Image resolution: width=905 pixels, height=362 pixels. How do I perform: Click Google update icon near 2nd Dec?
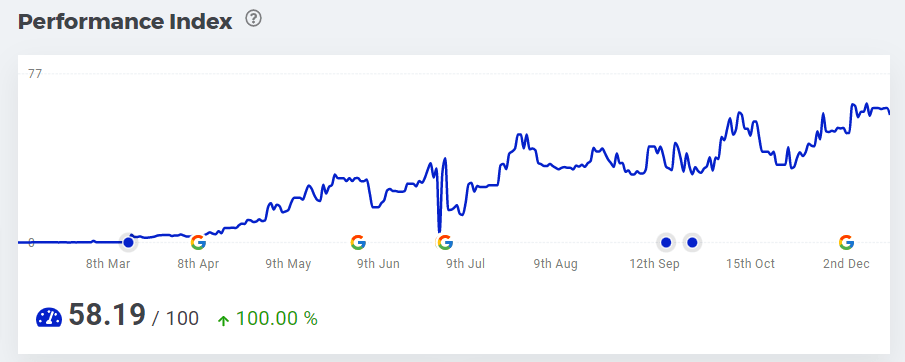846,242
